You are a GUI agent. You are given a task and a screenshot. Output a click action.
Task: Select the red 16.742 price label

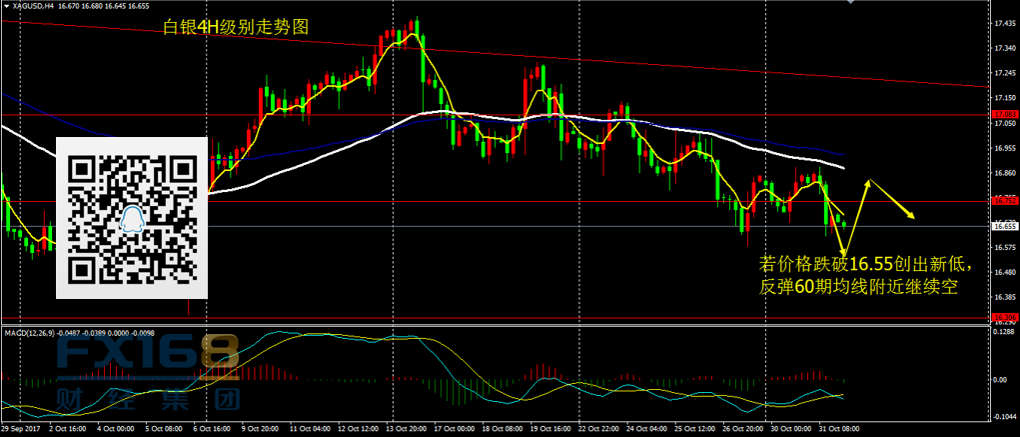coord(1003,201)
